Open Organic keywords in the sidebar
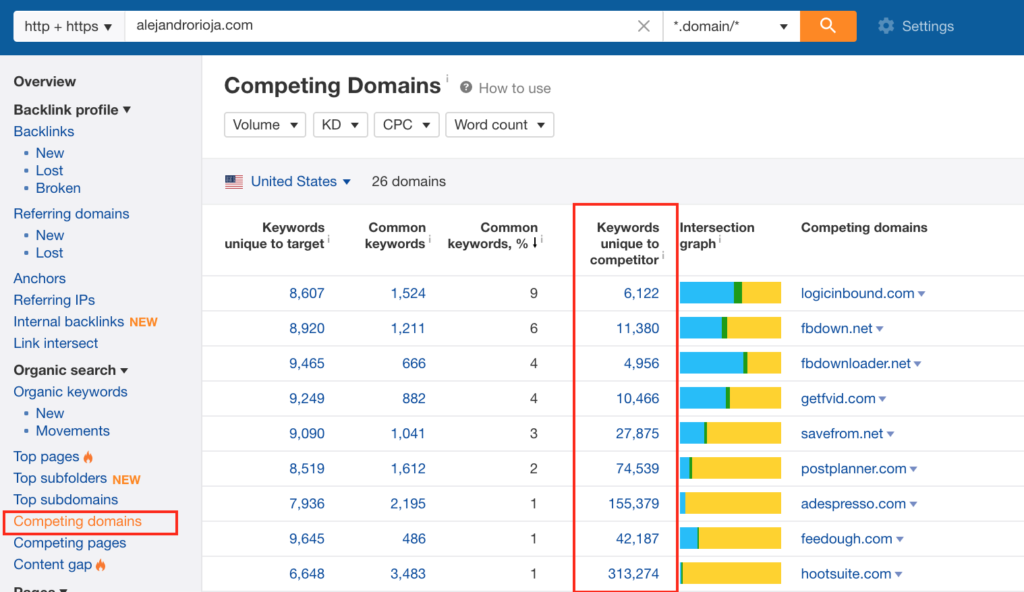1024x592 pixels. 71,392
